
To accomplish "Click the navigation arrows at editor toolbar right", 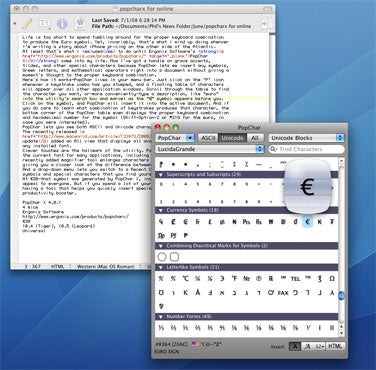I will tap(267, 24).
